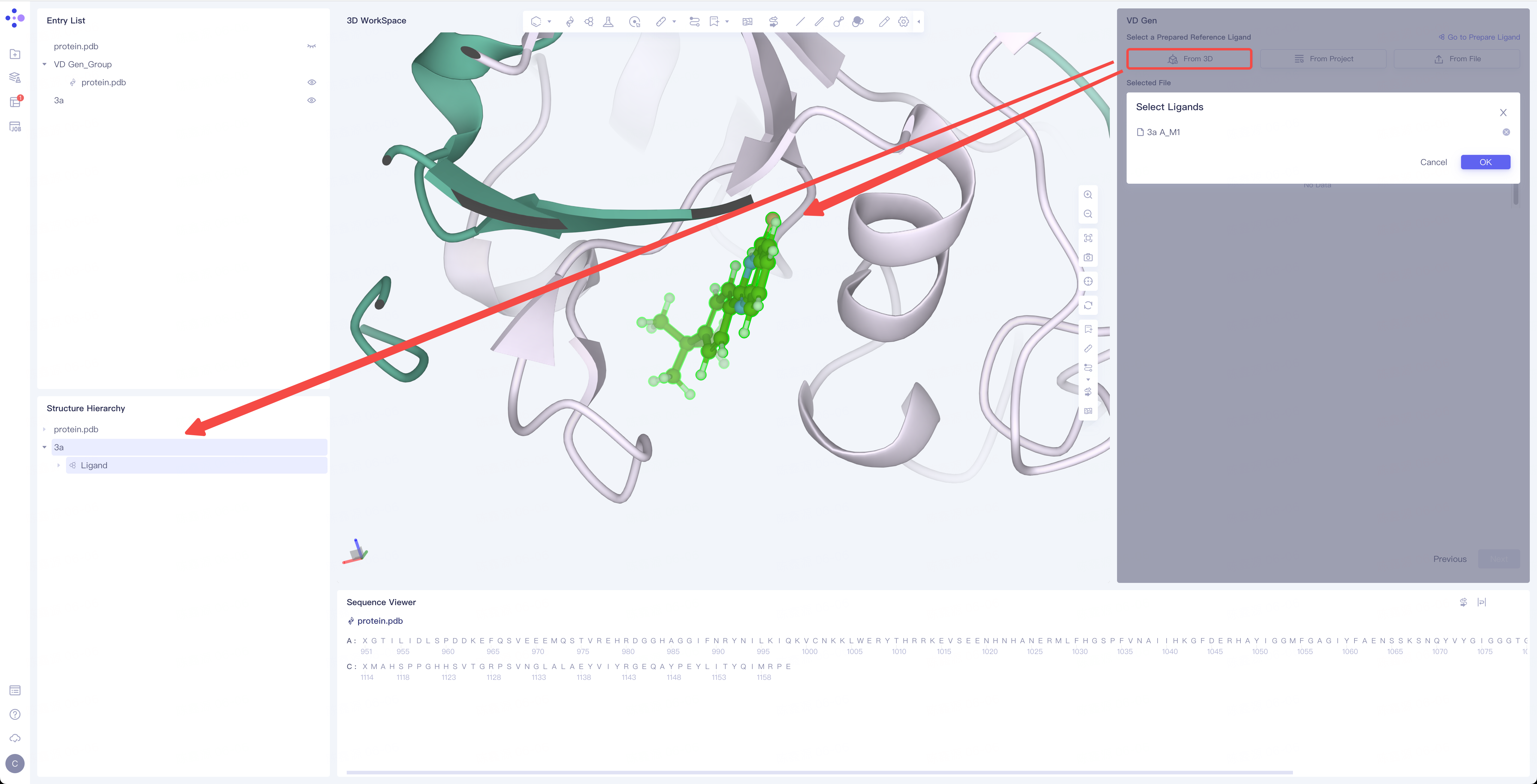The height and width of the screenshot is (784, 1537).
Task: Show hidden protein.pdb entry via closed-eye icon
Action: [312, 46]
